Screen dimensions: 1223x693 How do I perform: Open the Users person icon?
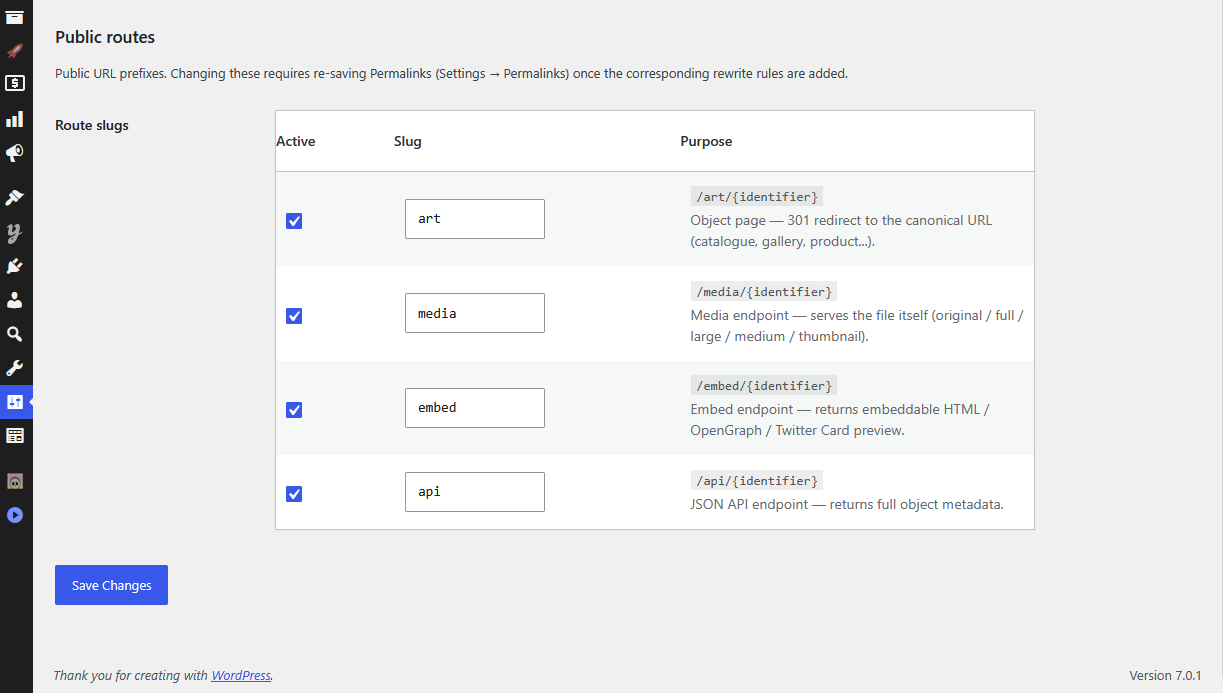coord(15,300)
